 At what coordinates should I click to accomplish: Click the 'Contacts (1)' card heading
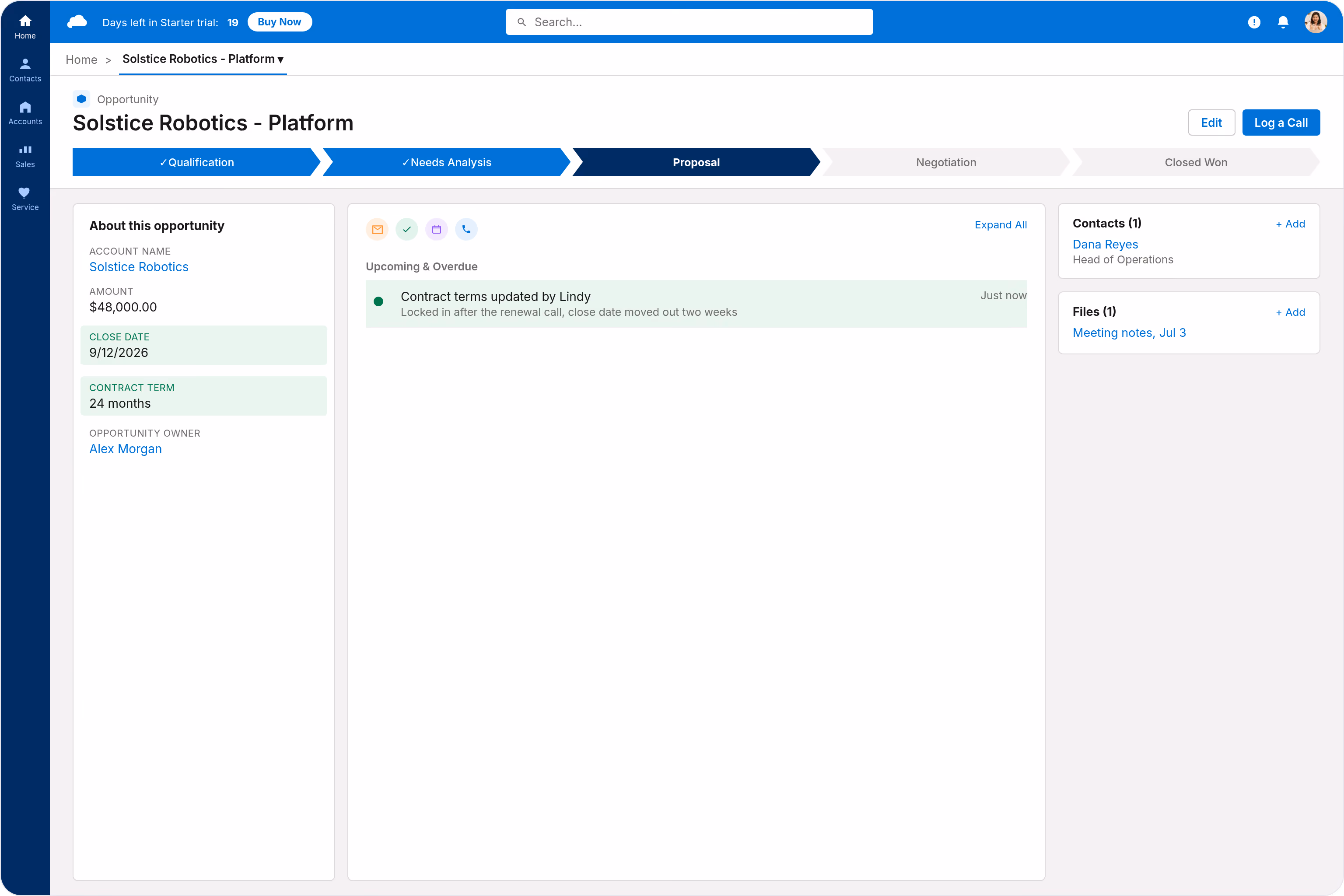pyautogui.click(x=1107, y=224)
